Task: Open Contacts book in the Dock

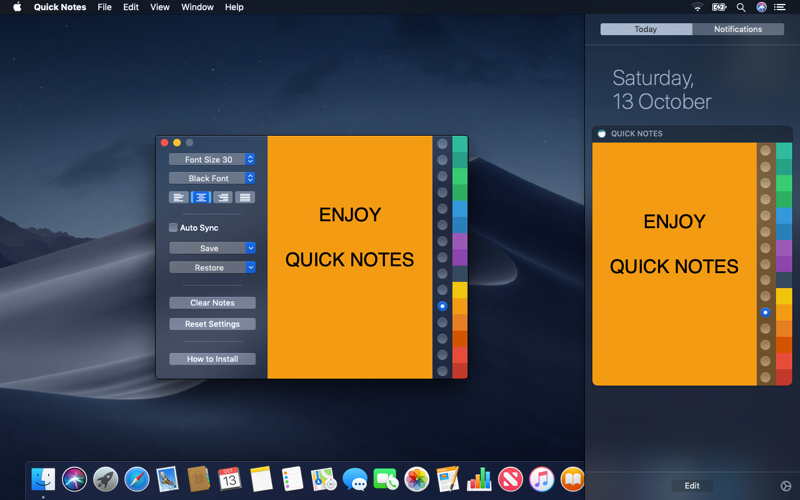Action: pos(198,479)
